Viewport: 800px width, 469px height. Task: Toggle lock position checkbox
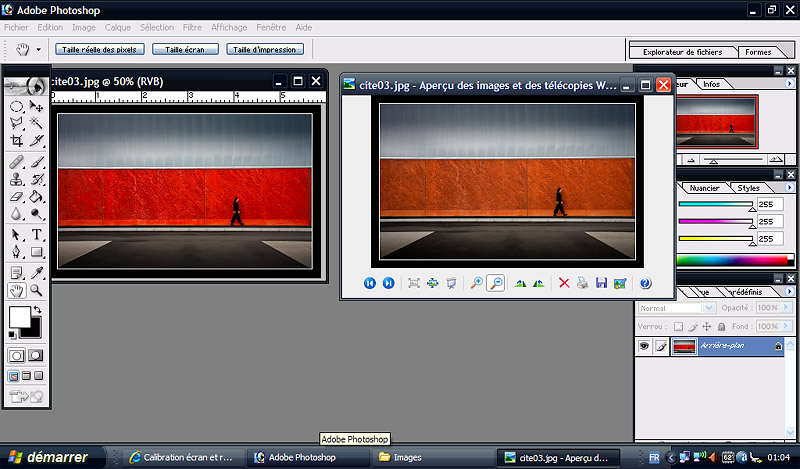pyautogui.click(x=707, y=327)
